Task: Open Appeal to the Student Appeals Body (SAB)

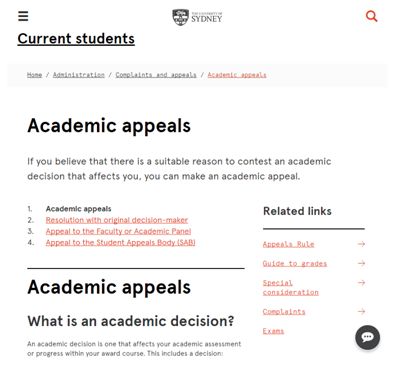Action: tap(121, 243)
